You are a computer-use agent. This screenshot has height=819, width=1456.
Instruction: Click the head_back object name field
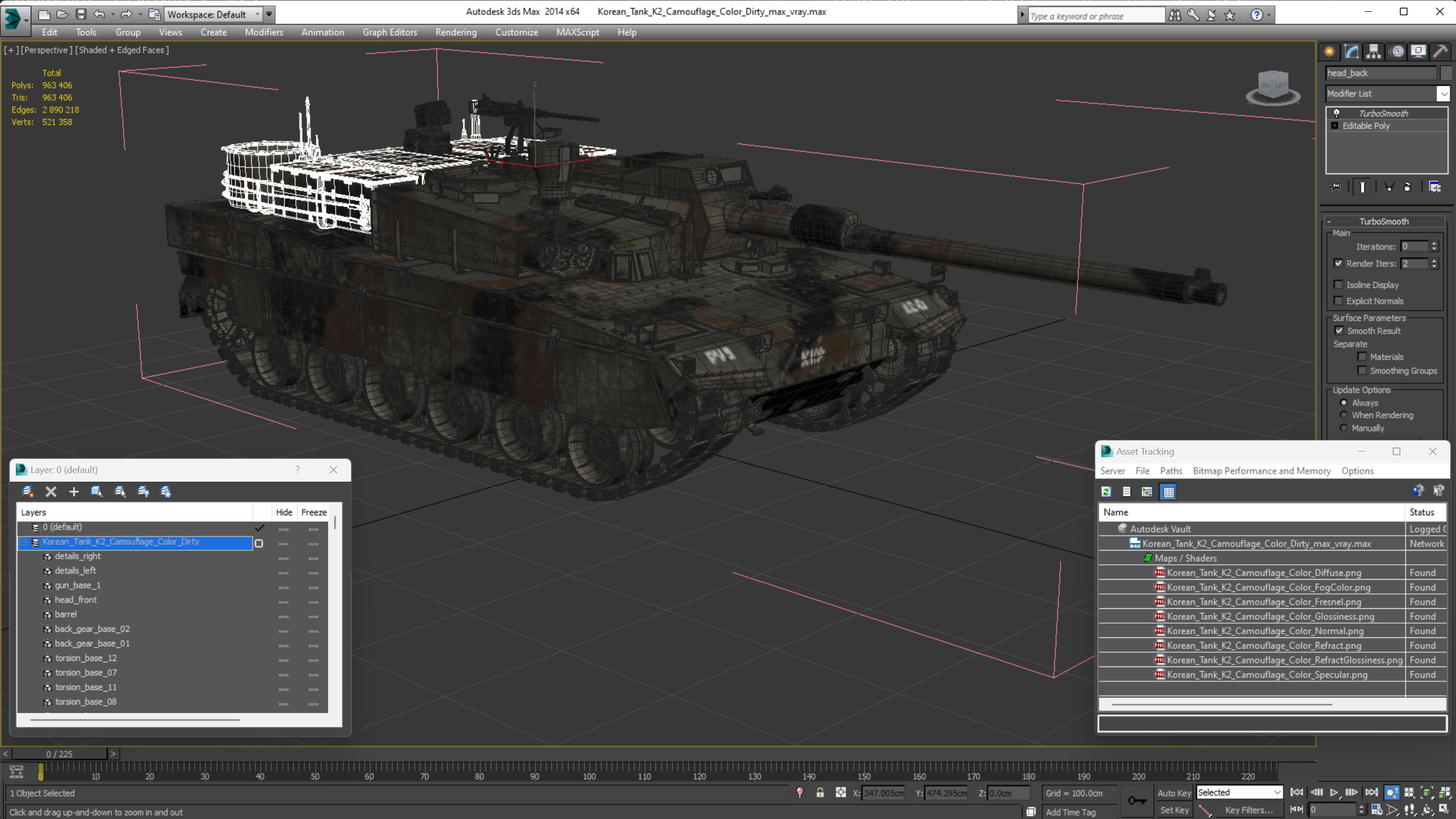[1381, 73]
